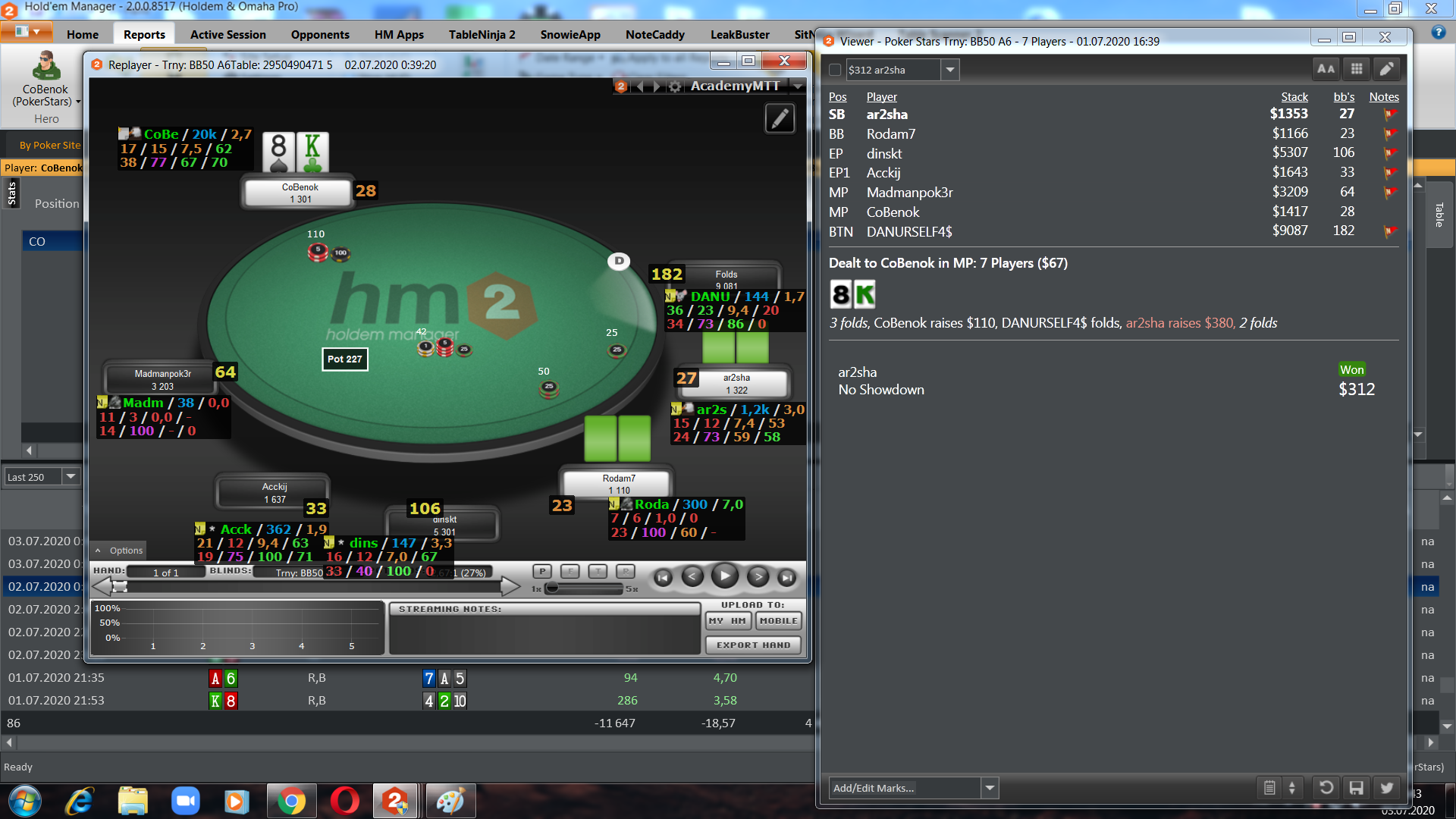Viewport: 1456px width, 819px height.
Task: Open the CoBenok (PokerStars) hero dropdown arrow
Action: [x=77, y=102]
